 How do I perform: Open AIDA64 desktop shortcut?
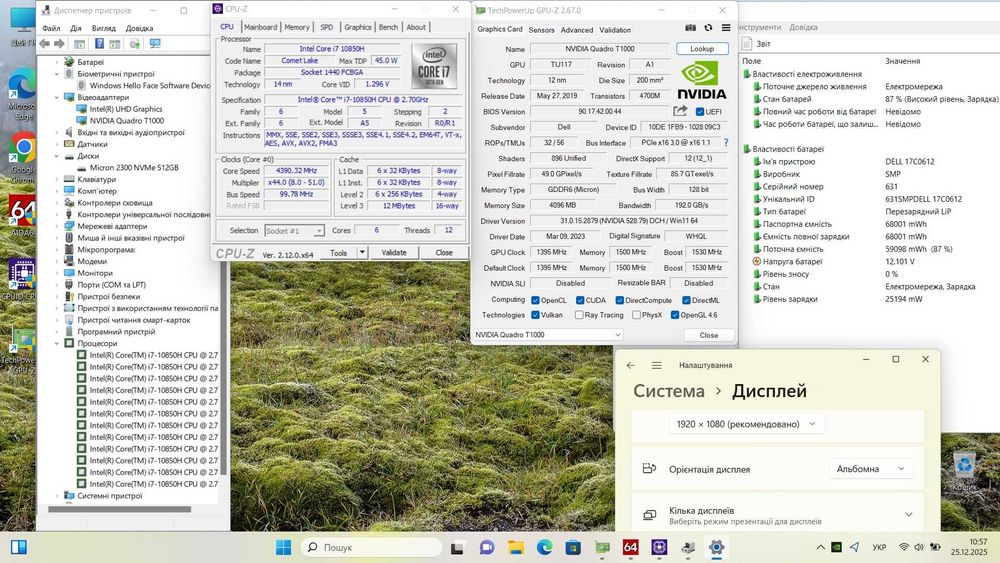click(x=22, y=216)
